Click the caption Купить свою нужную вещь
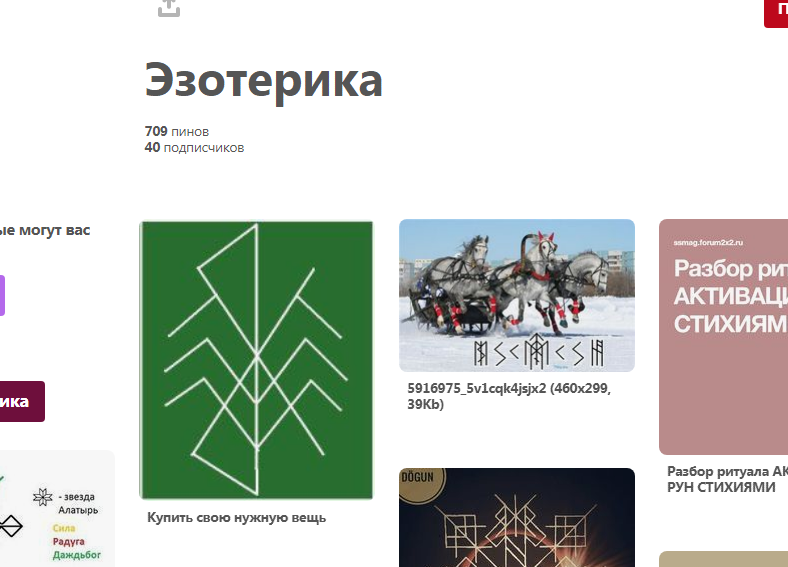Image resolution: width=788 pixels, height=567 pixels. [x=237, y=517]
